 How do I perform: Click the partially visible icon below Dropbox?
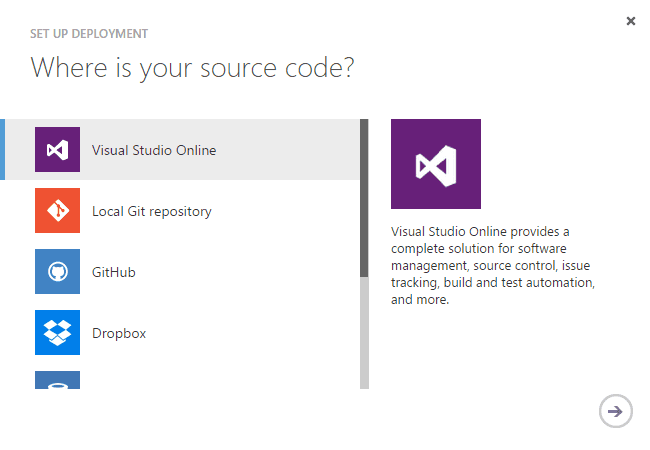click(57, 380)
